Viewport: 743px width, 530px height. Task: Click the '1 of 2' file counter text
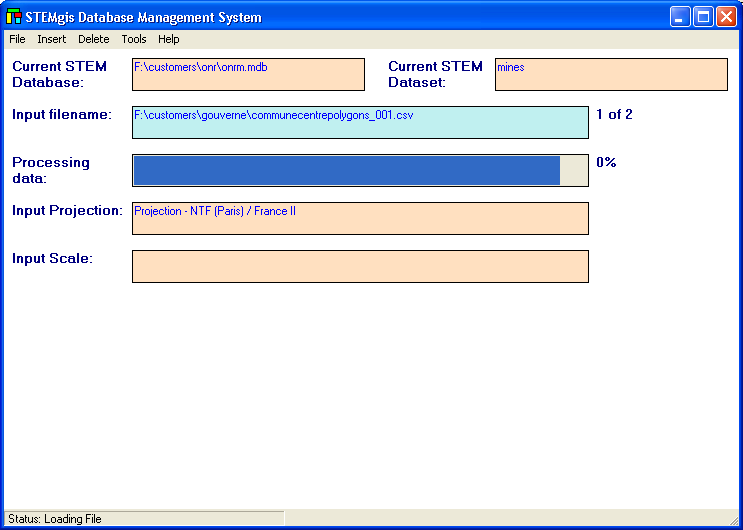[x=614, y=115]
